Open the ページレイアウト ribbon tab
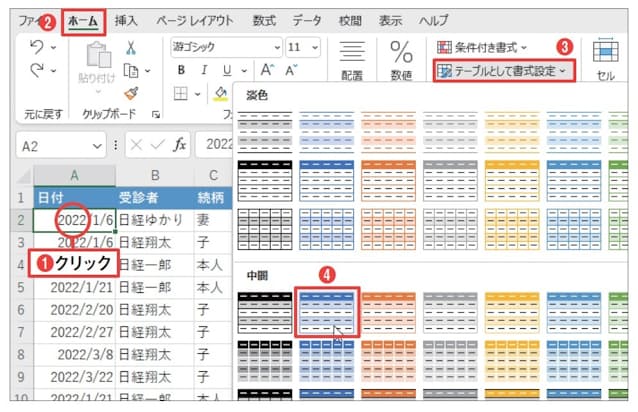This screenshot has height=412, width=638. 194,20
